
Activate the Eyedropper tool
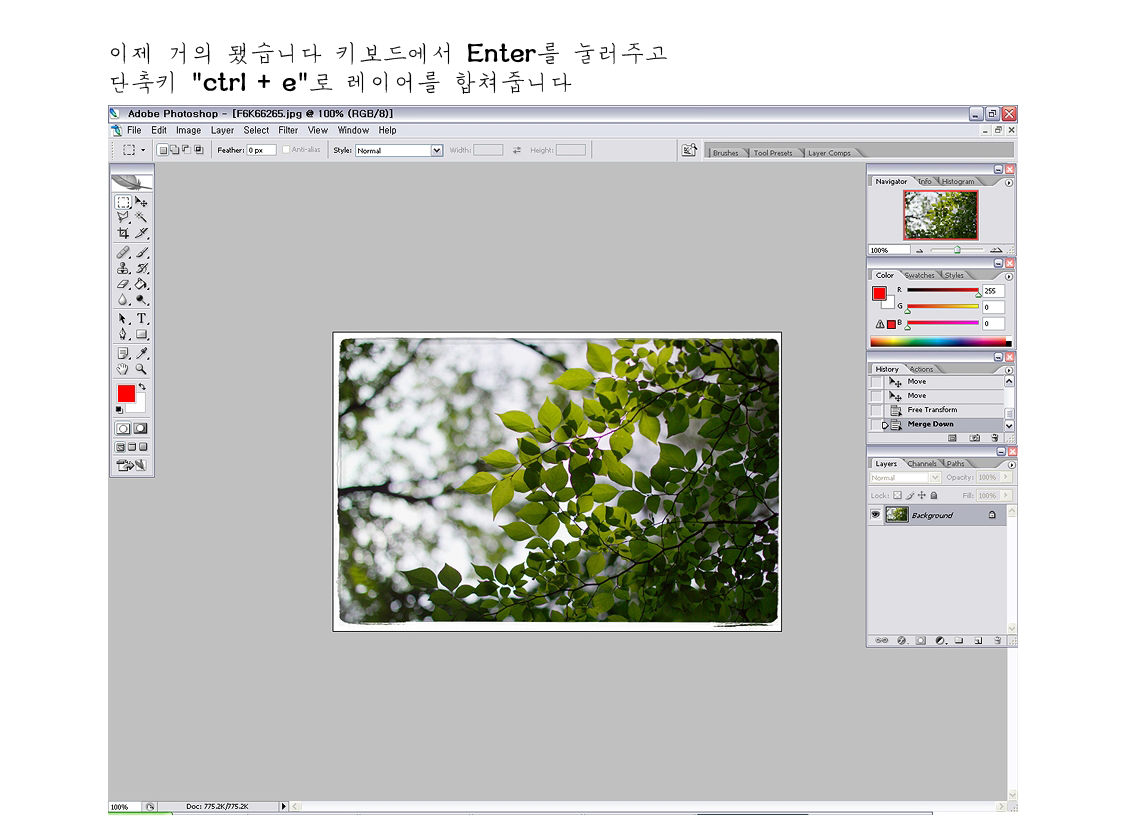point(142,353)
